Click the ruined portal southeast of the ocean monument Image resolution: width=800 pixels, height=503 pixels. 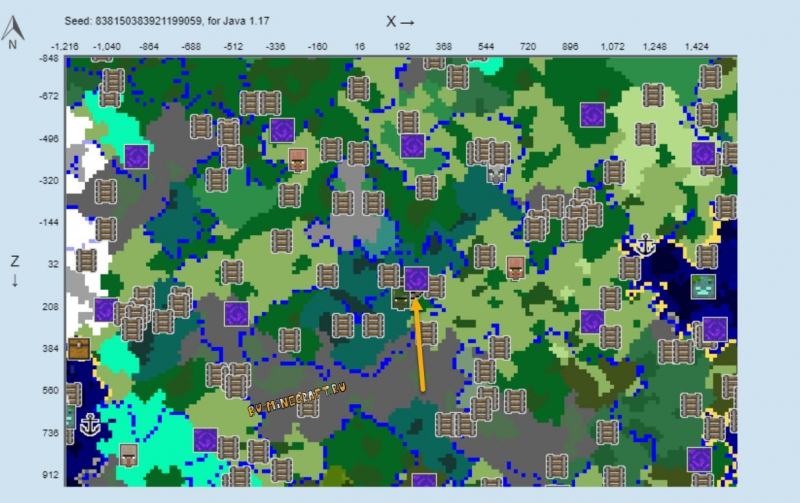[x=715, y=330]
